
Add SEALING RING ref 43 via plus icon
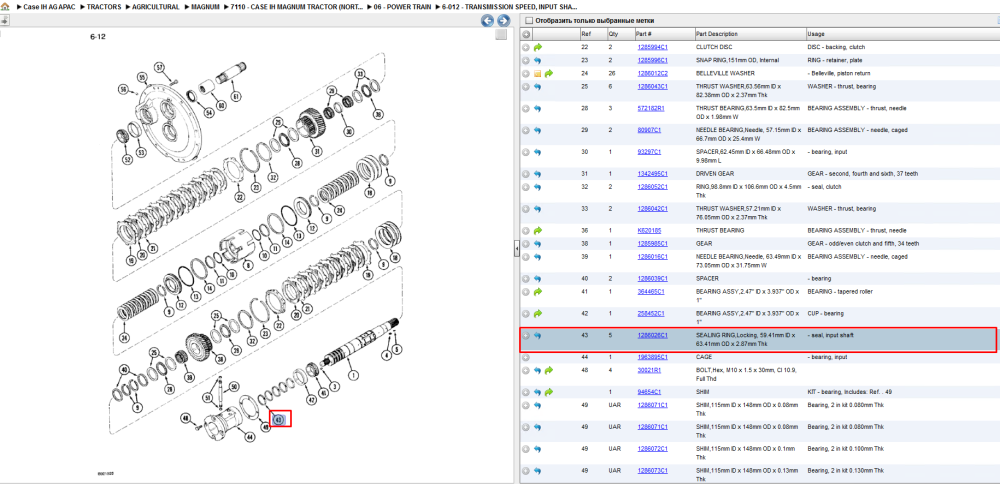coord(526,335)
